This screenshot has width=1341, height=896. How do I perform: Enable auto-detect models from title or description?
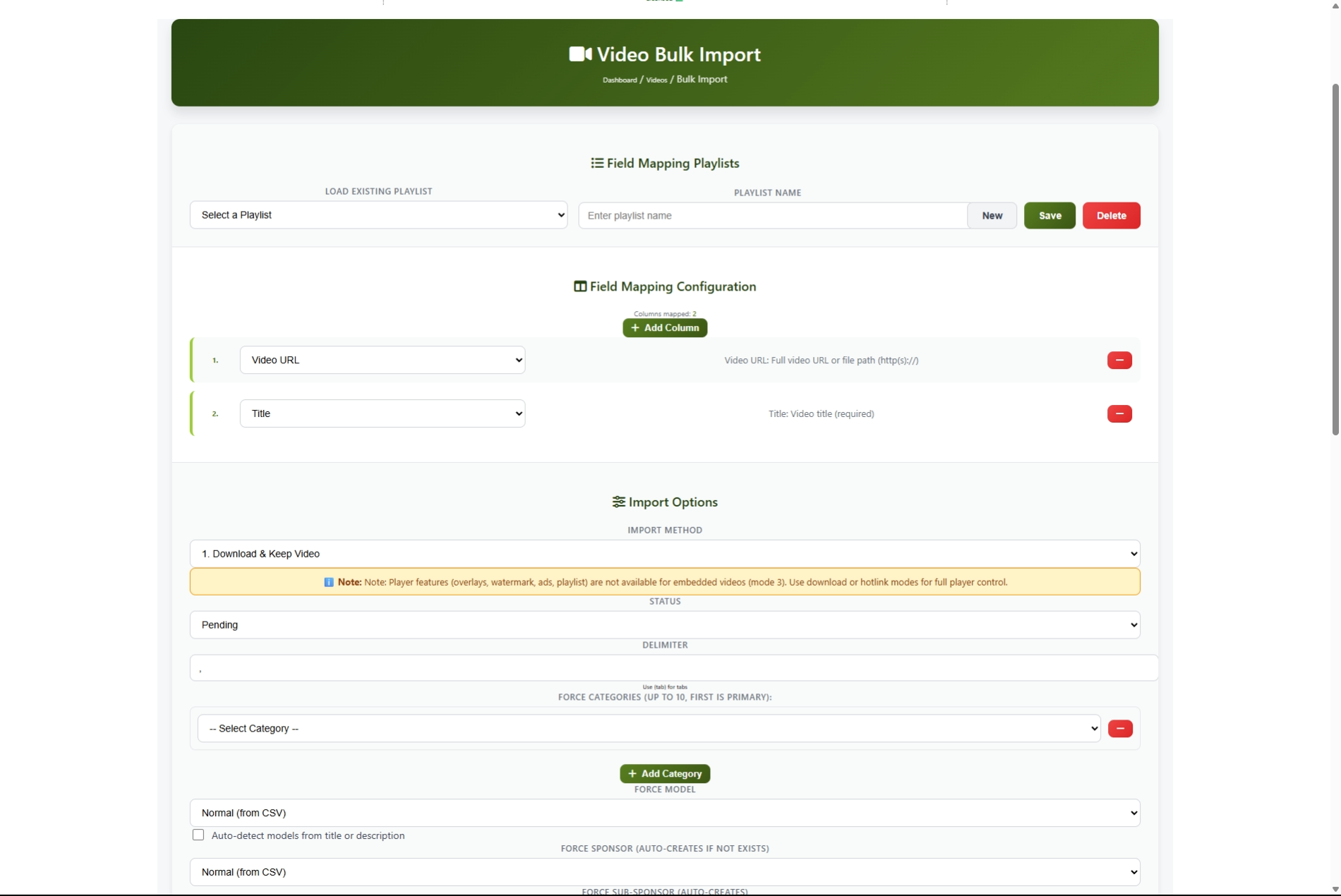tap(198, 835)
